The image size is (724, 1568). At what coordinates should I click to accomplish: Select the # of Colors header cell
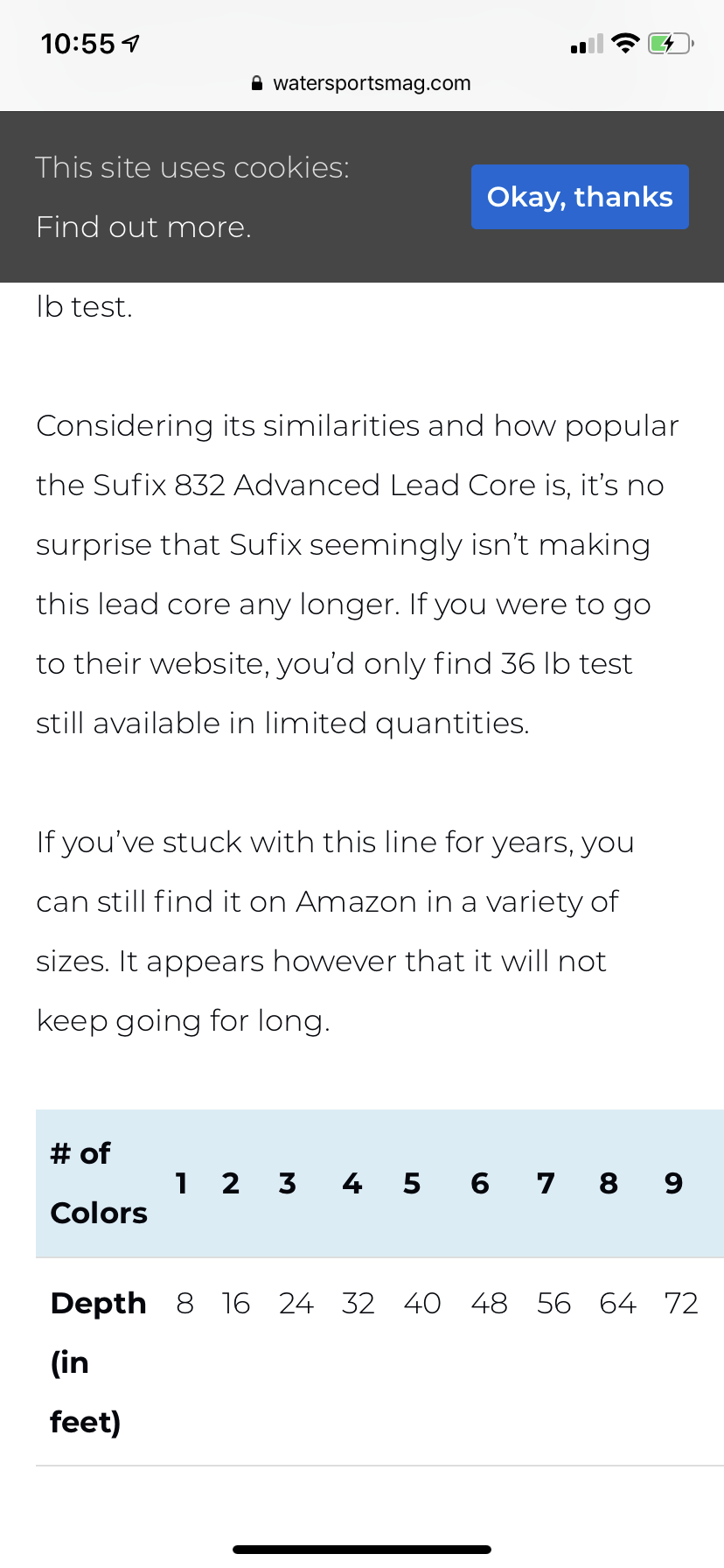(99, 1183)
